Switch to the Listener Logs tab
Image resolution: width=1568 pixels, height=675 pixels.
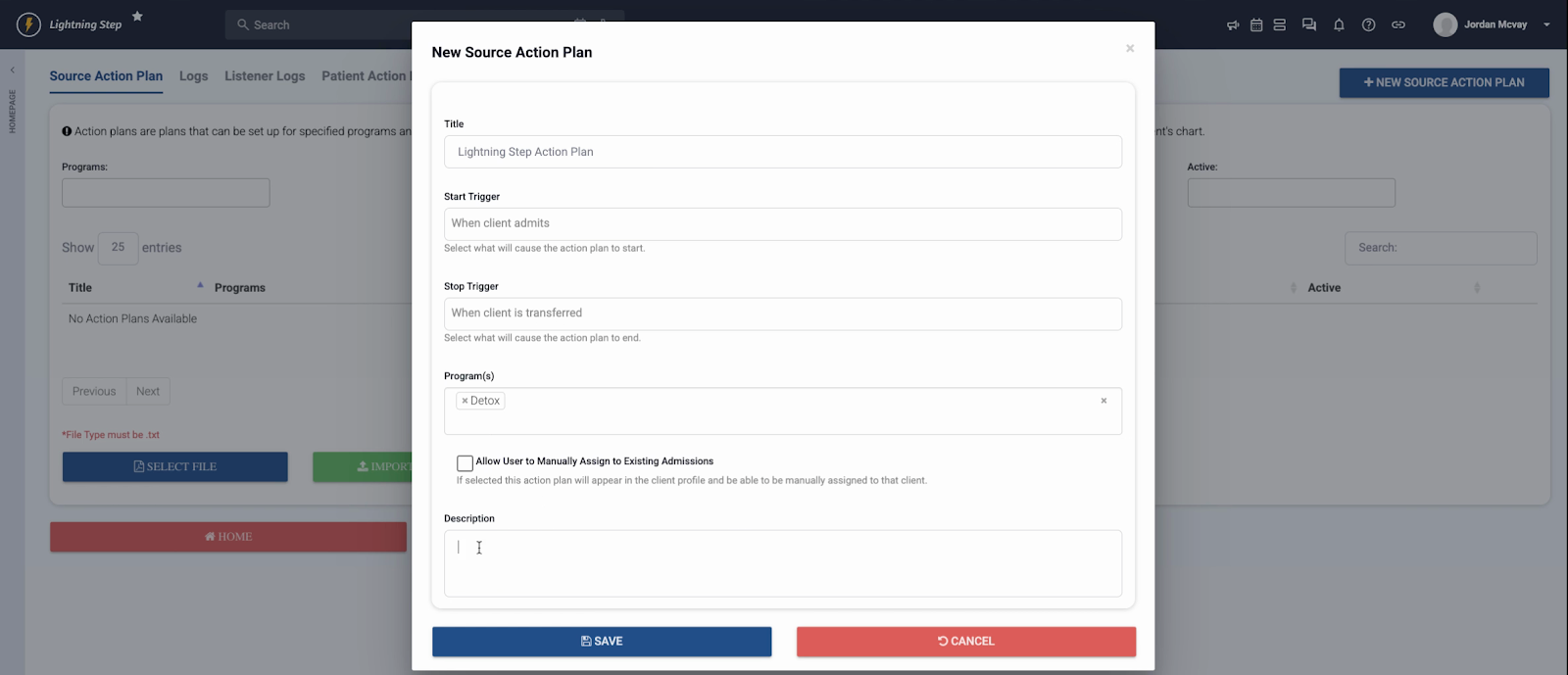[265, 76]
